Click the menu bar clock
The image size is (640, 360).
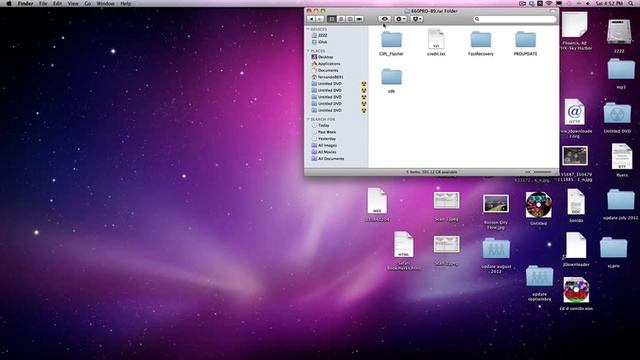(609, 3)
